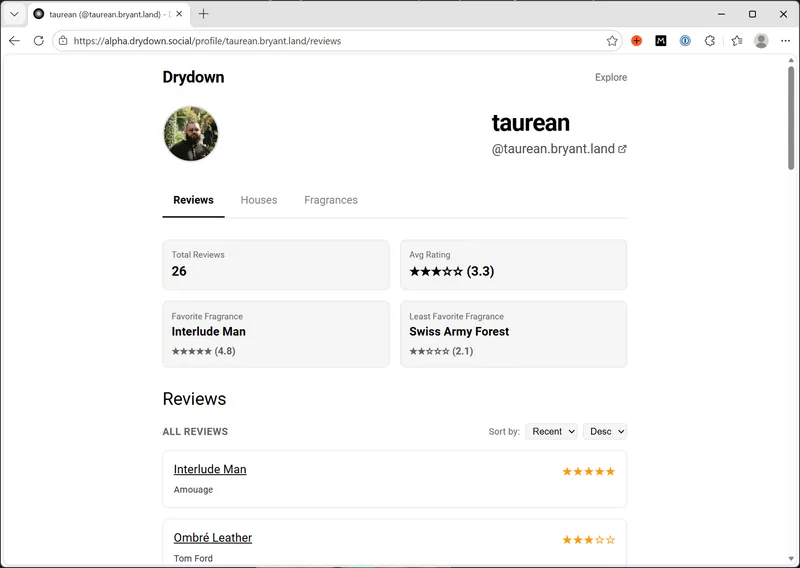View site info lock icon

tap(63, 41)
